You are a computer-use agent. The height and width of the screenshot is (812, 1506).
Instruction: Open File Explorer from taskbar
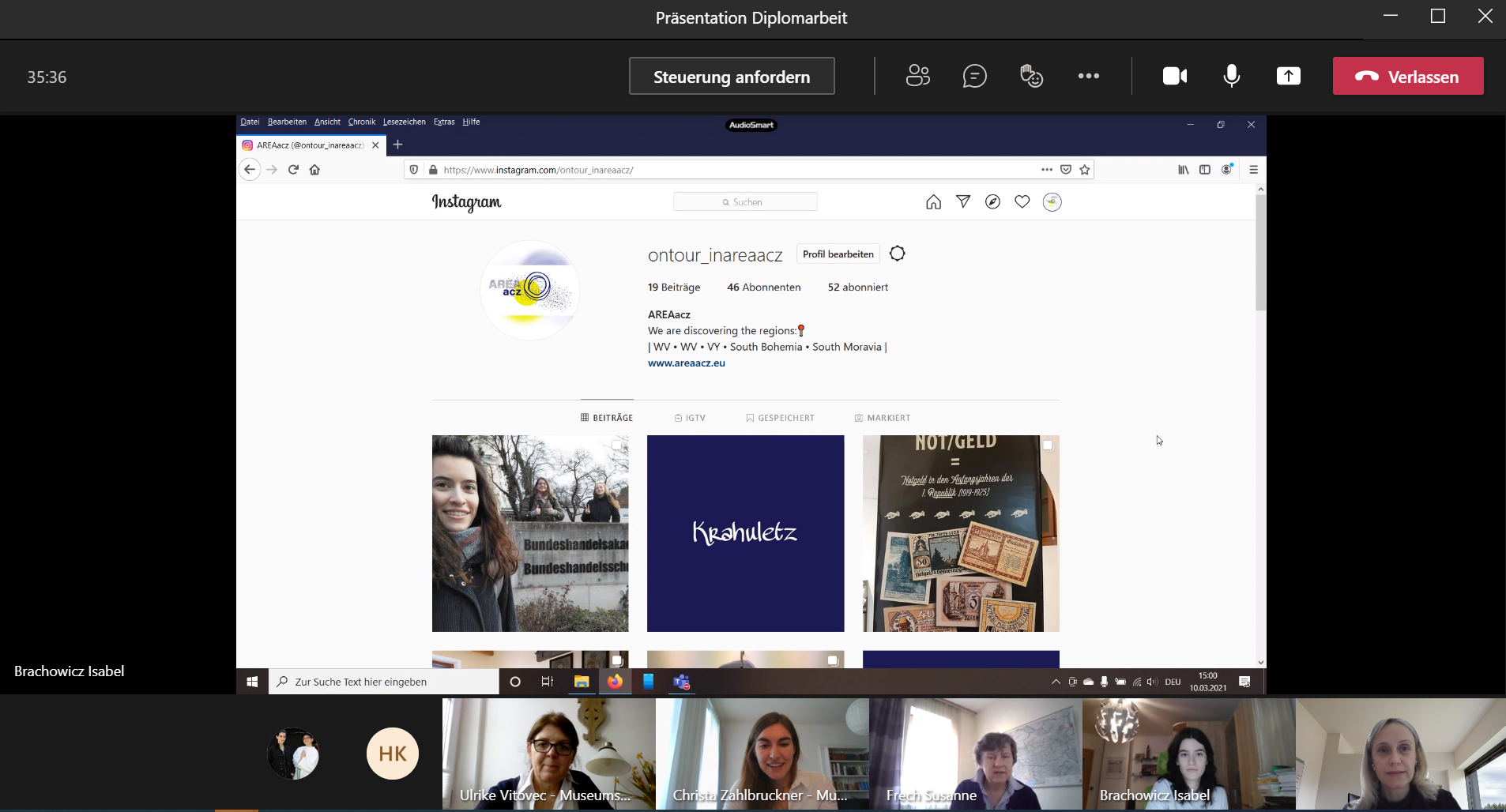[x=582, y=682]
